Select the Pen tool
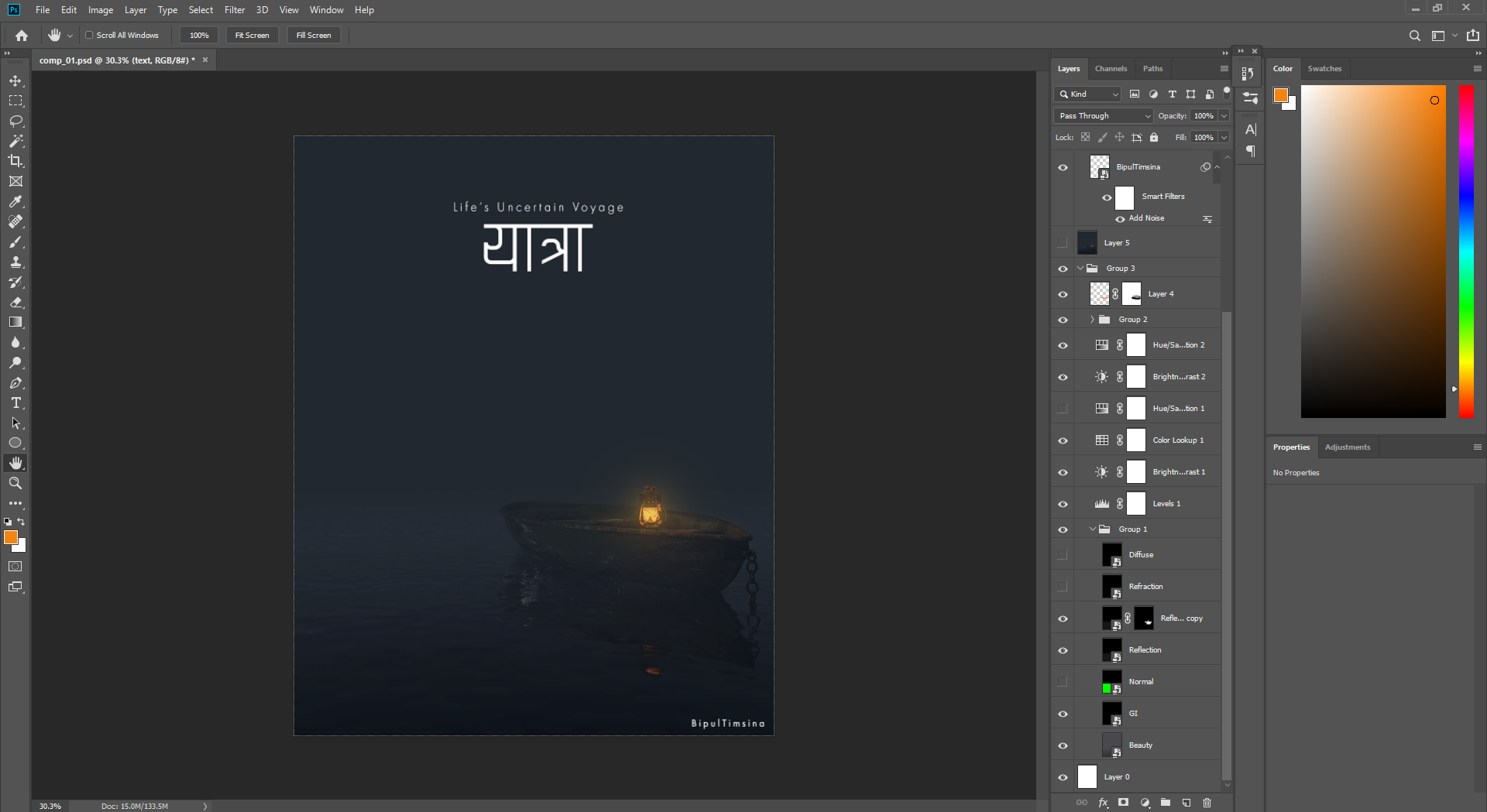1487x812 pixels. [x=15, y=382]
